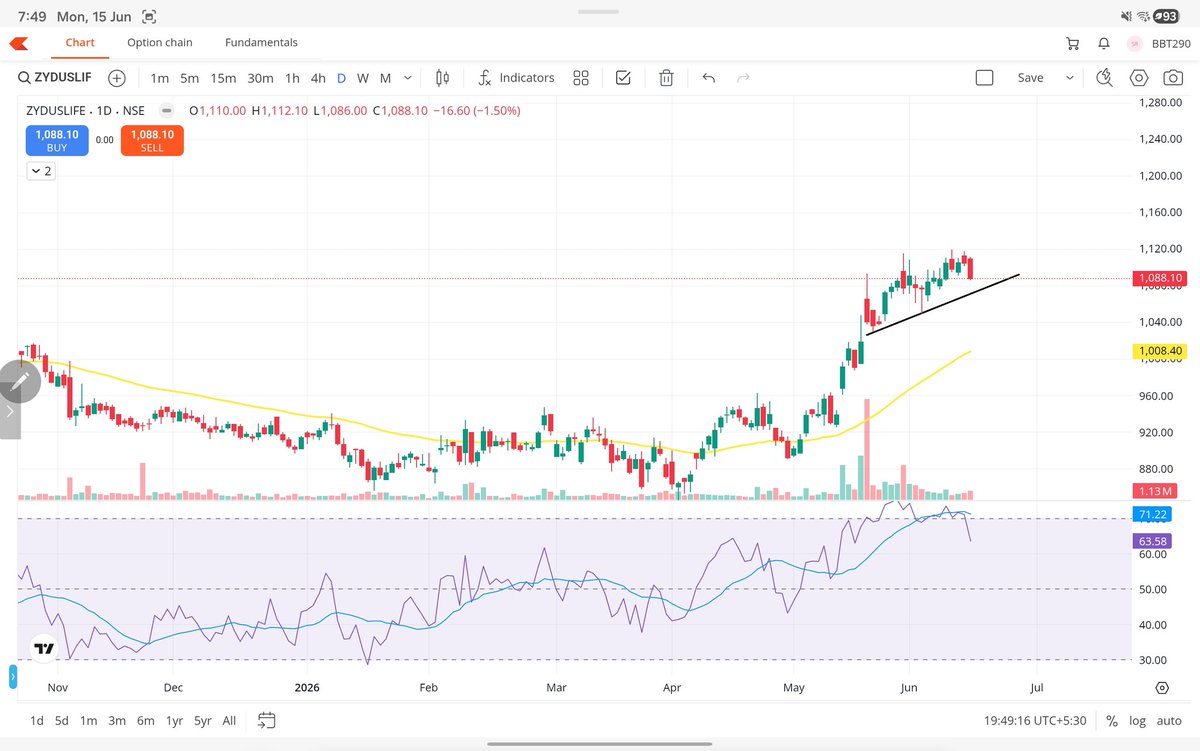Select the monthly M timeframe
Screen dimensions: 1200x751
[385, 78]
